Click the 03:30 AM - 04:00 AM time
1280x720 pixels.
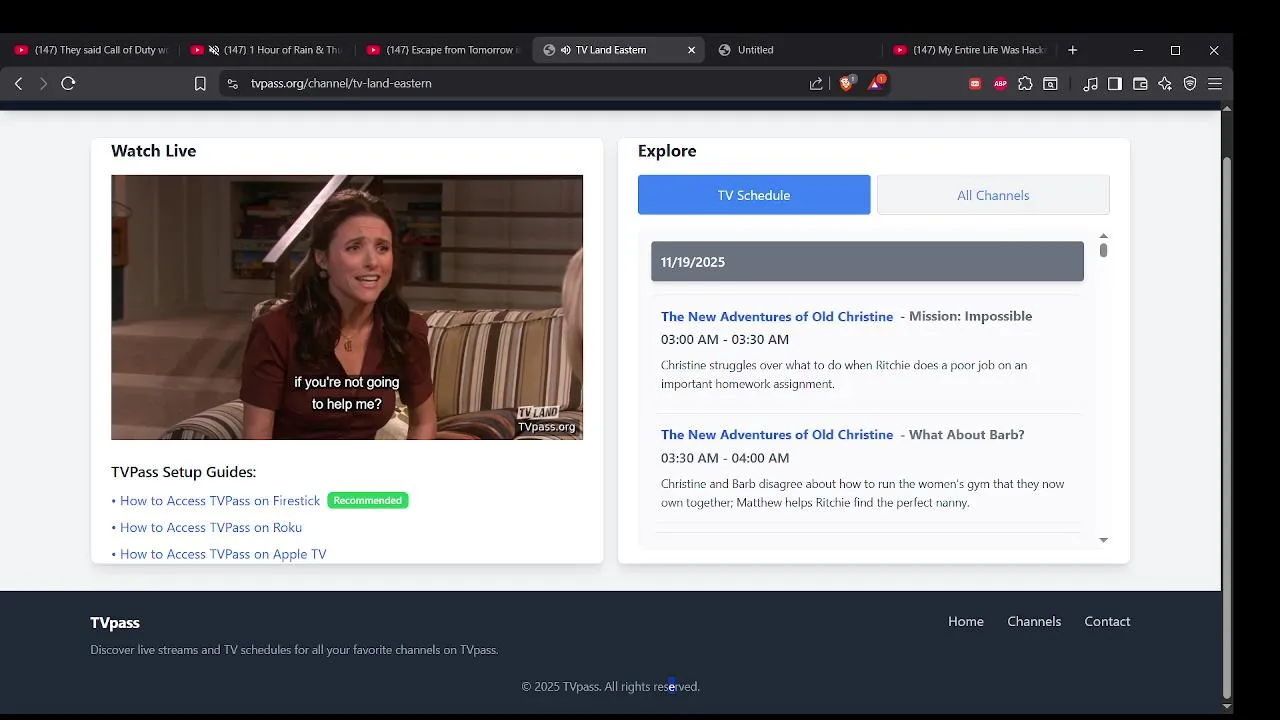coord(725,458)
